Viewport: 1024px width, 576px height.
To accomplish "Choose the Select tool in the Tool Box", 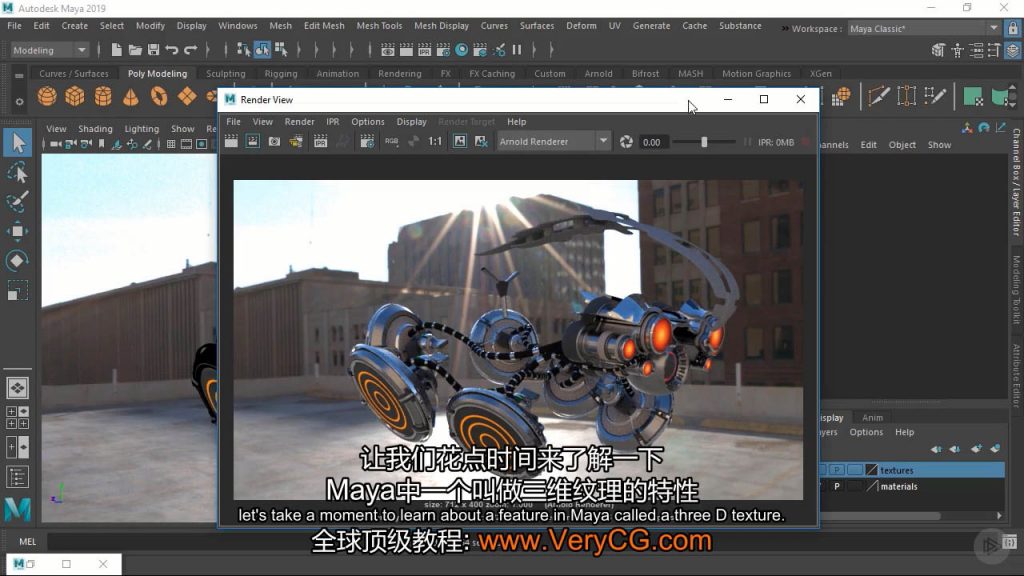I will pos(18,142).
